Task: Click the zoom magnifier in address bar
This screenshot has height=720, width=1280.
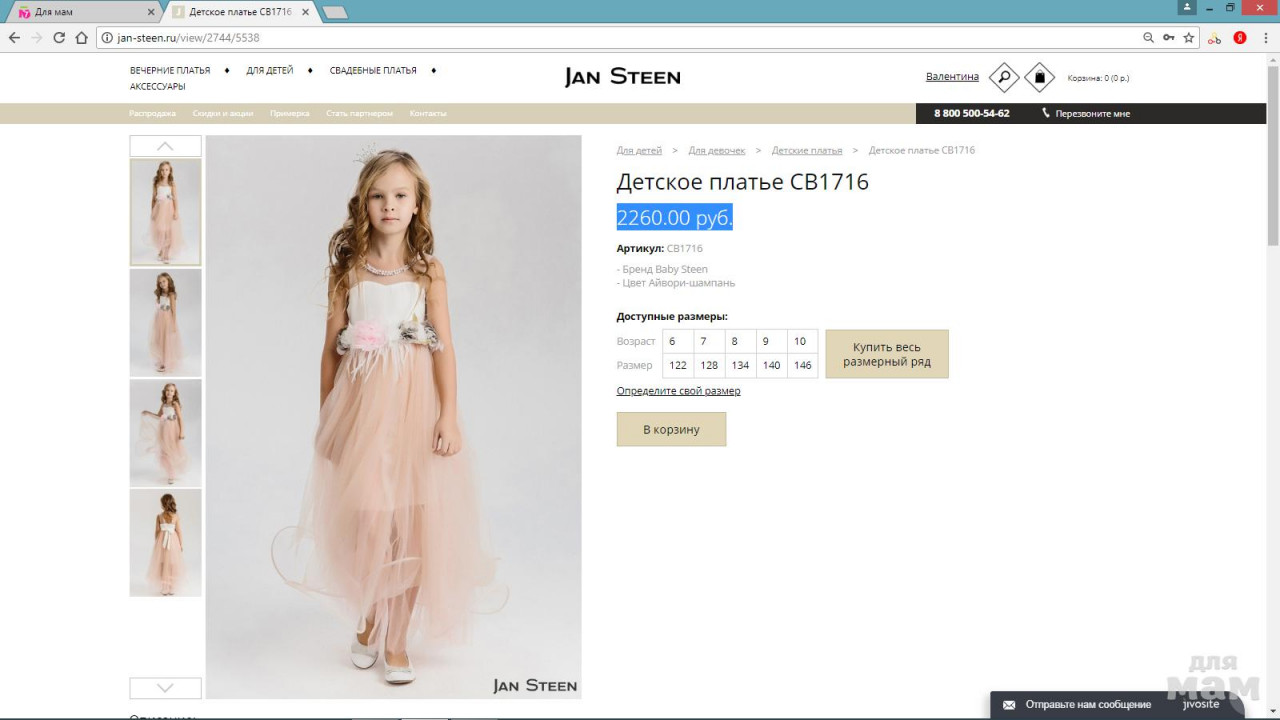Action: 1148,38
